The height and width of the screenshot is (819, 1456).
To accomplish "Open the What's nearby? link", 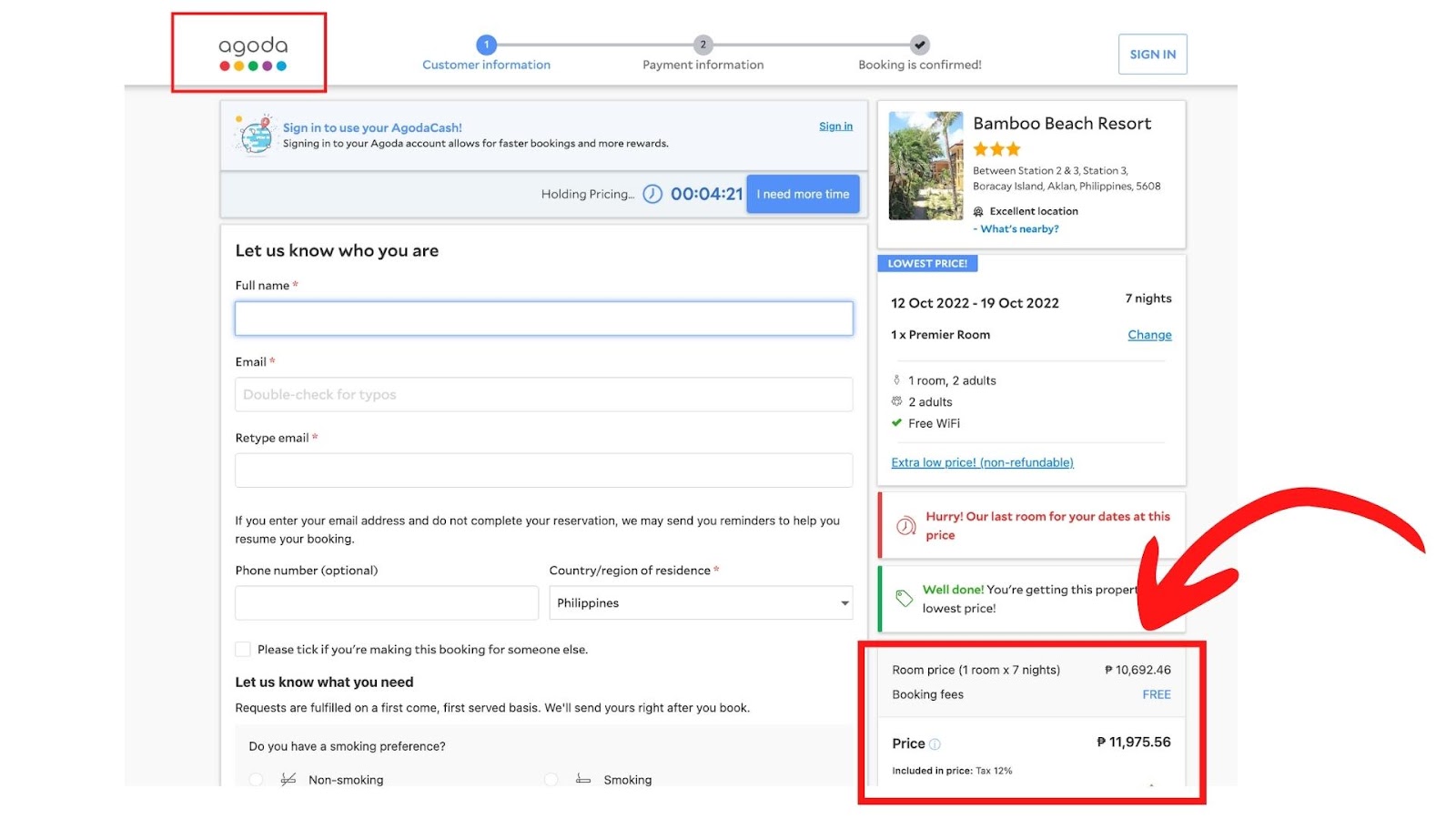I will point(1019,229).
